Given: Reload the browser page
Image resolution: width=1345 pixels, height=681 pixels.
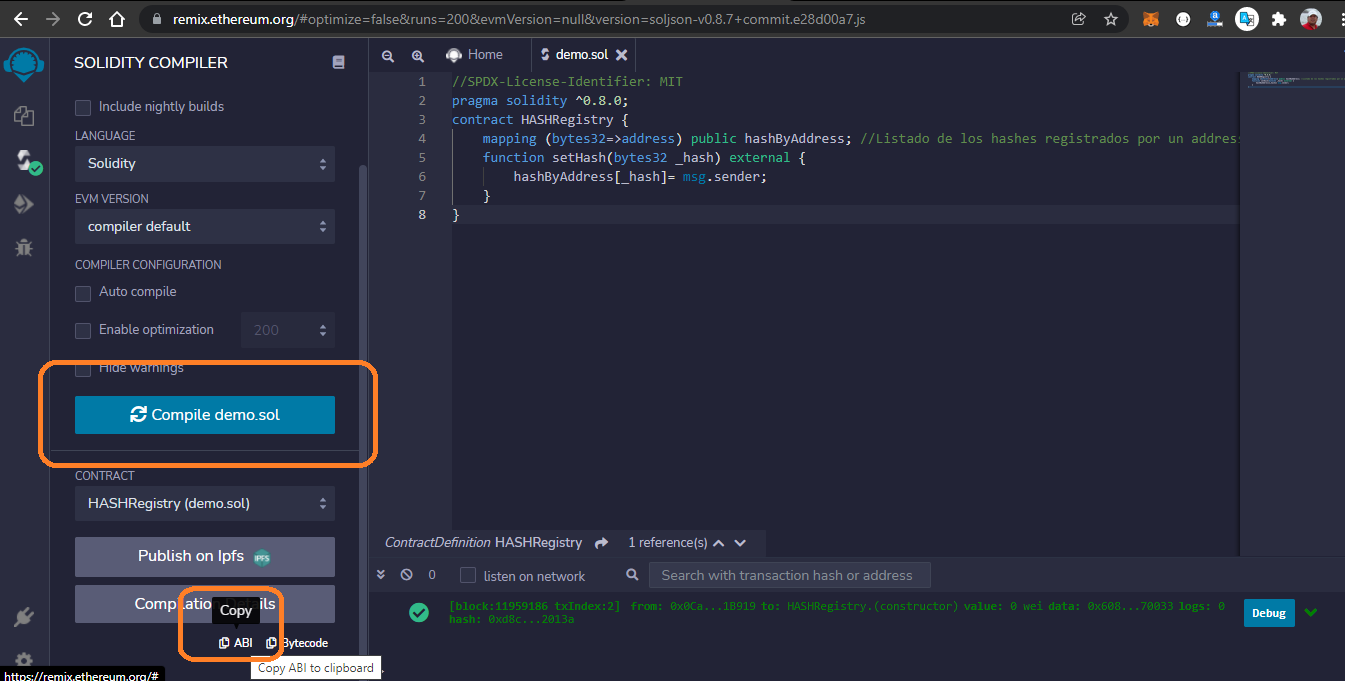Looking at the screenshot, I should tap(85, 19).
